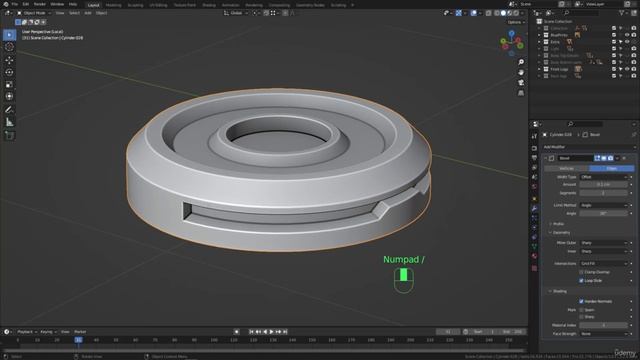
Task: Adjust the Bevel Angle field
Action: [x=603, y=213]
